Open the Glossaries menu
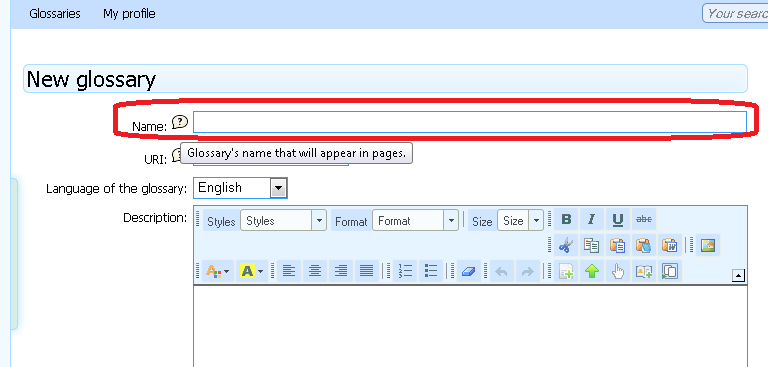 55,14
